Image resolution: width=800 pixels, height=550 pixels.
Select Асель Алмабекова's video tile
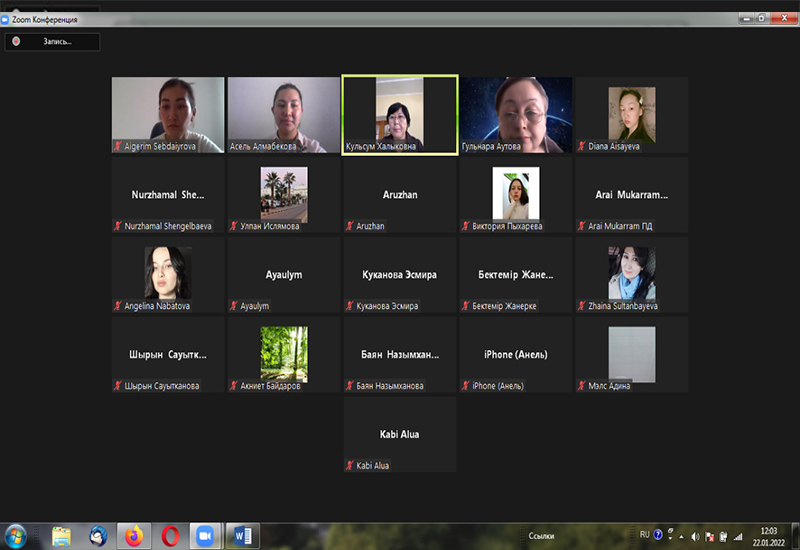[284, 115]
